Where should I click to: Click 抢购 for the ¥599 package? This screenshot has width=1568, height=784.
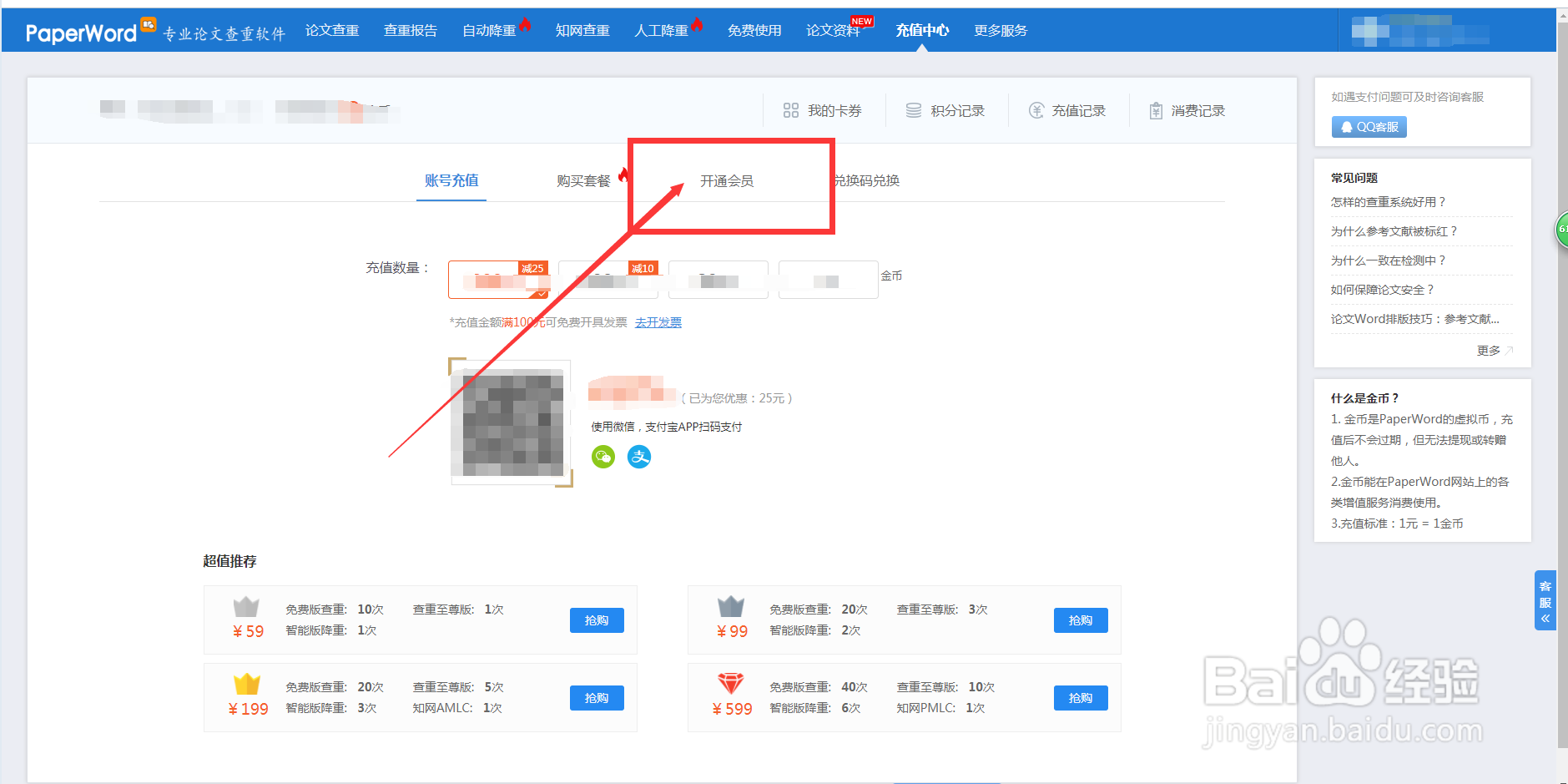pos(1081,698)
